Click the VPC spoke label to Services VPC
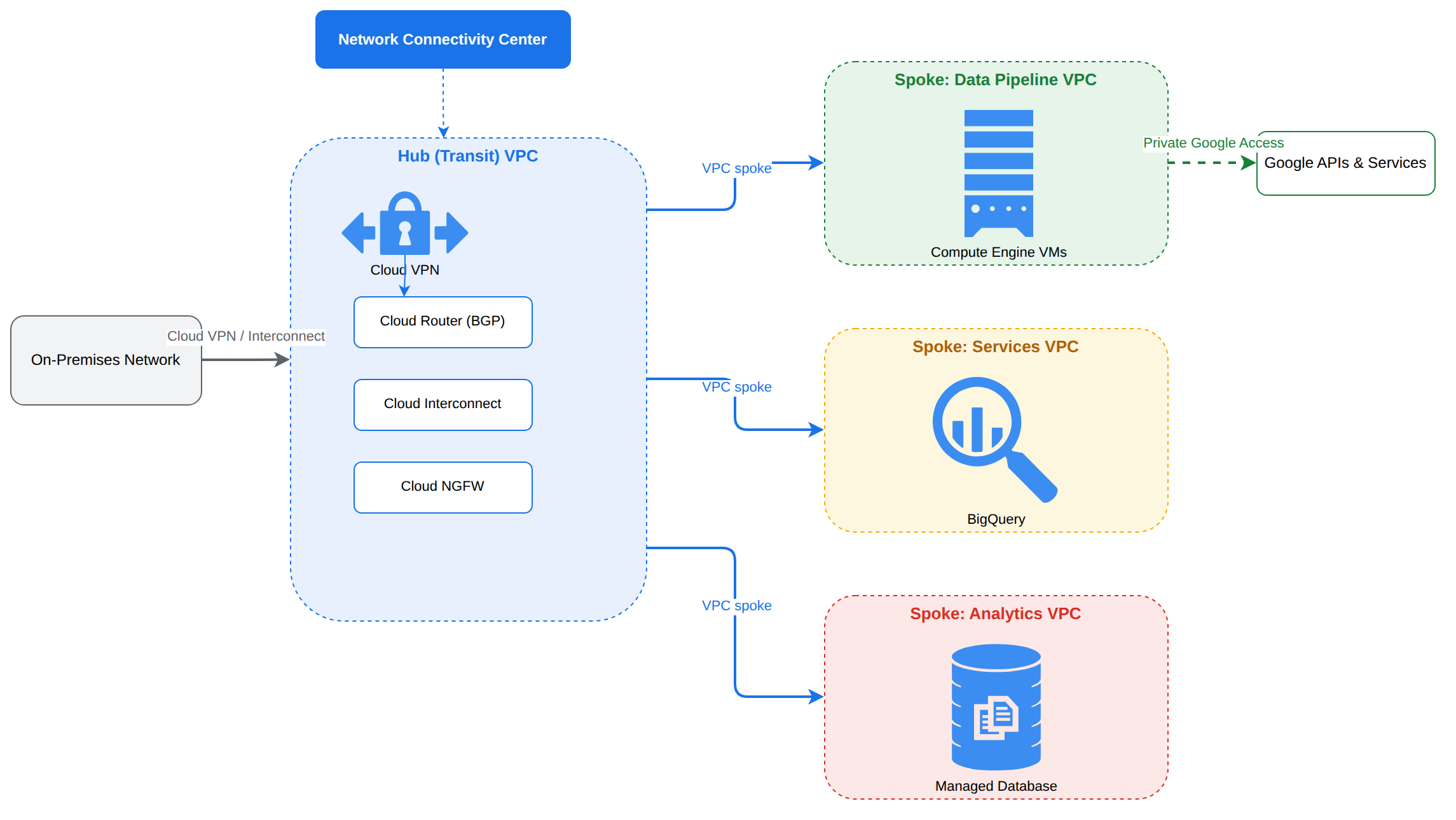Screen dimensions: 1456x820 tap(736, 387)
